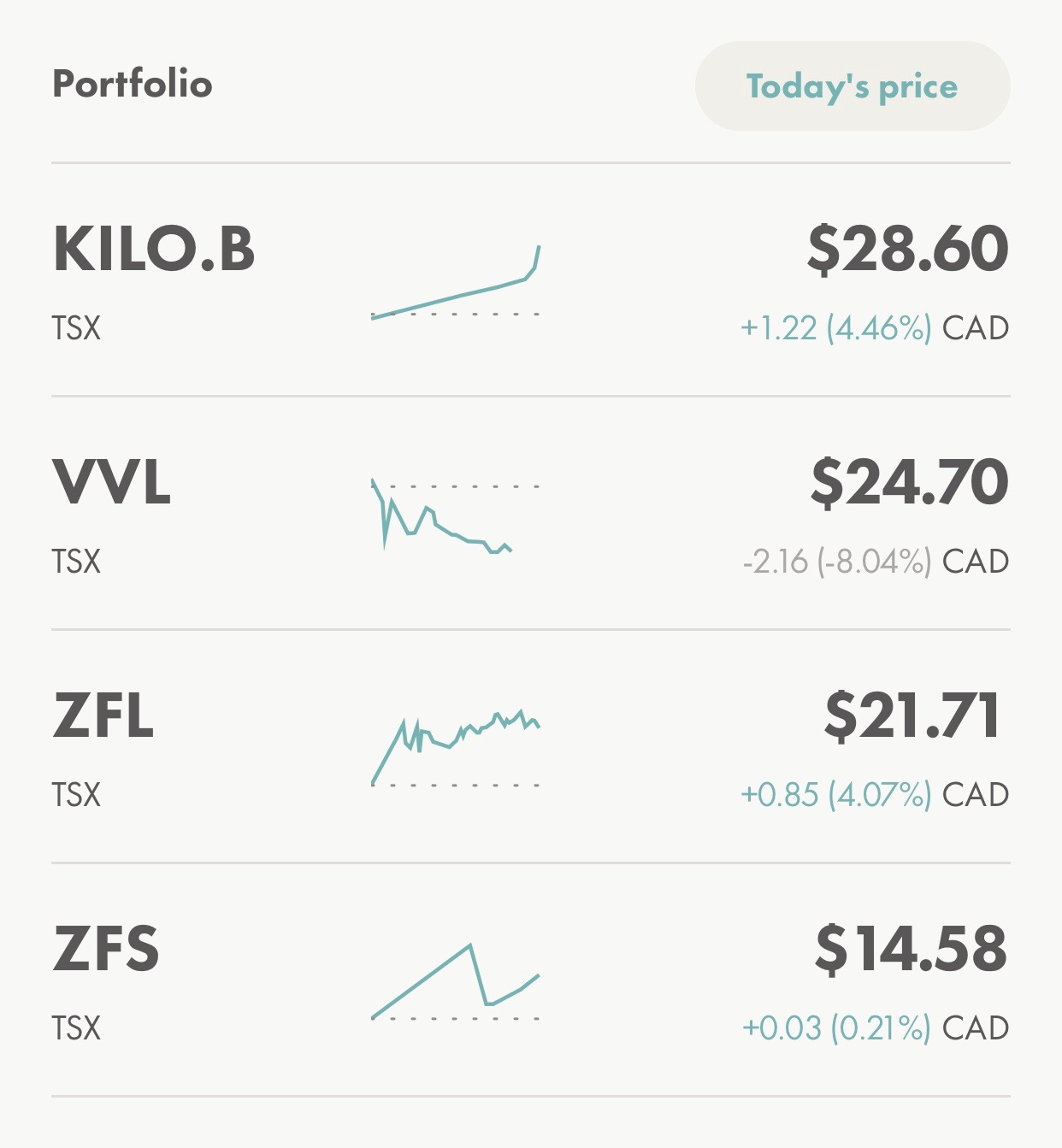Toggle the Today's price display button

pyautogui.click(x=852, y=86)
